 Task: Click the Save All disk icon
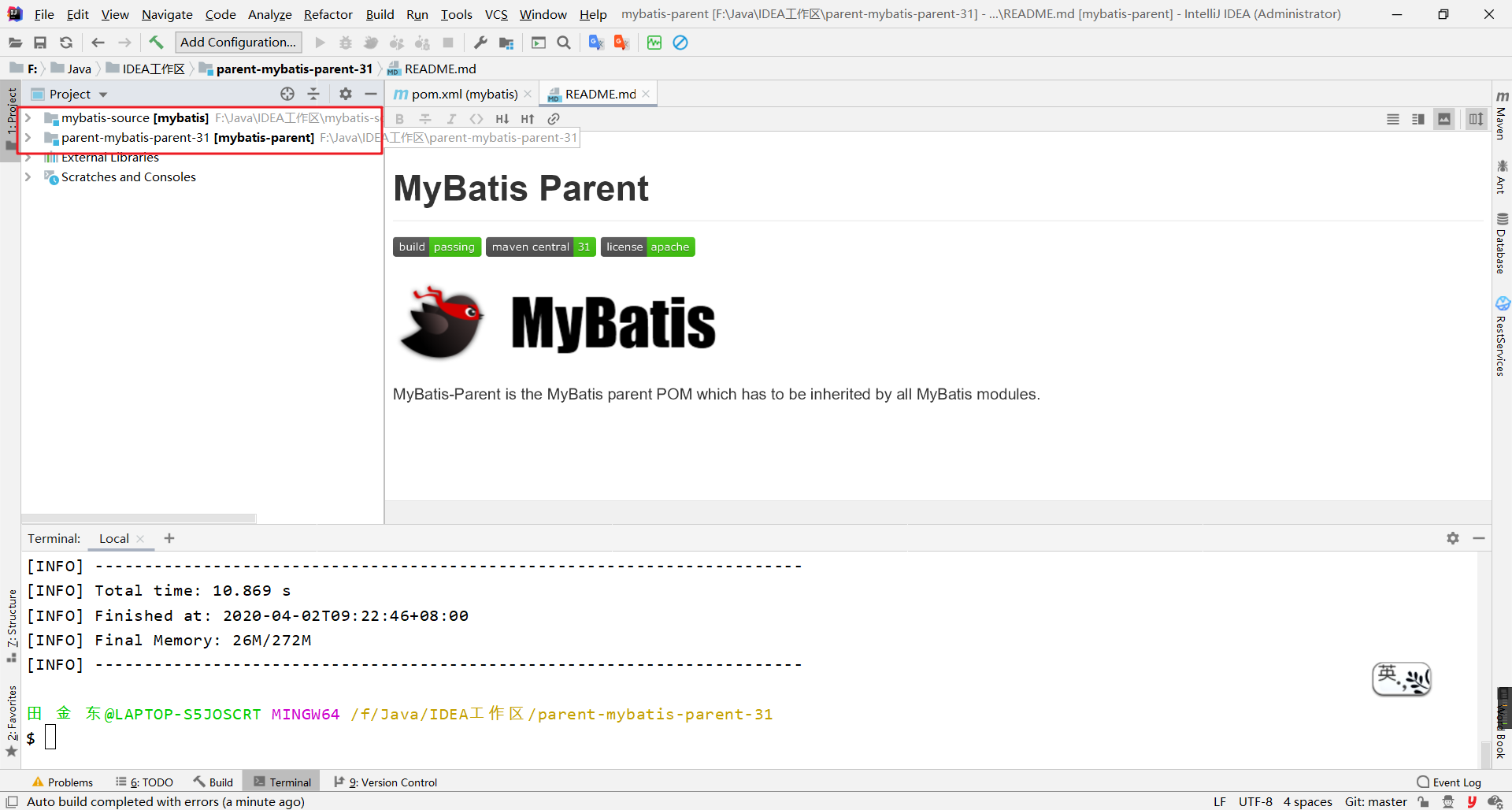[x=40, y=43]
